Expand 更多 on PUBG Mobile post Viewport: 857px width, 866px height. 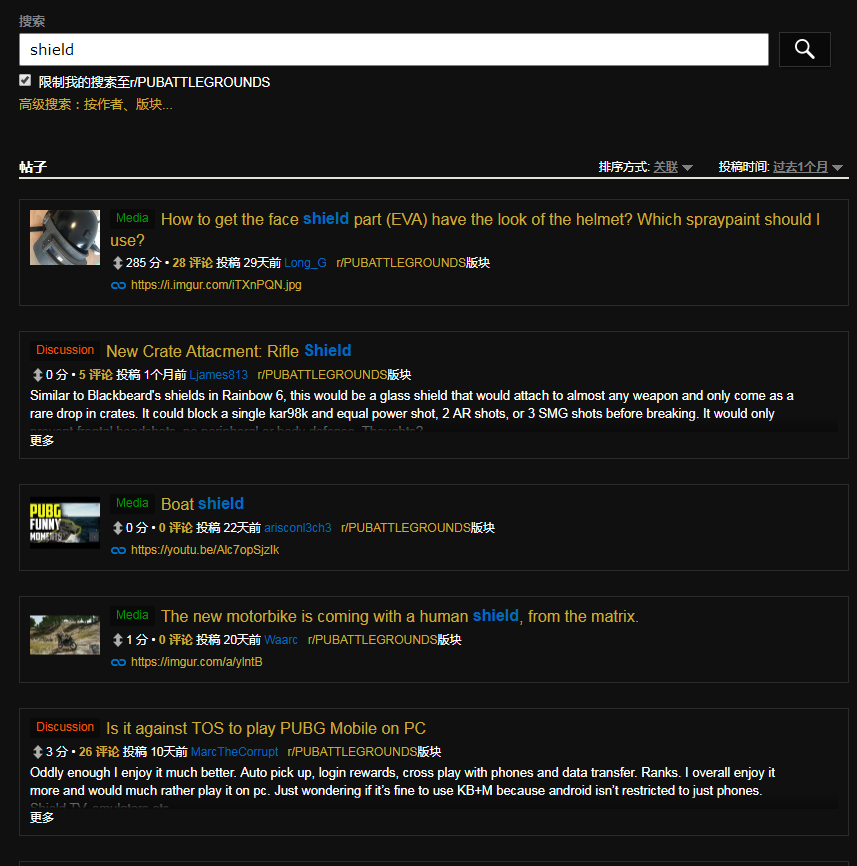point(42,818)
